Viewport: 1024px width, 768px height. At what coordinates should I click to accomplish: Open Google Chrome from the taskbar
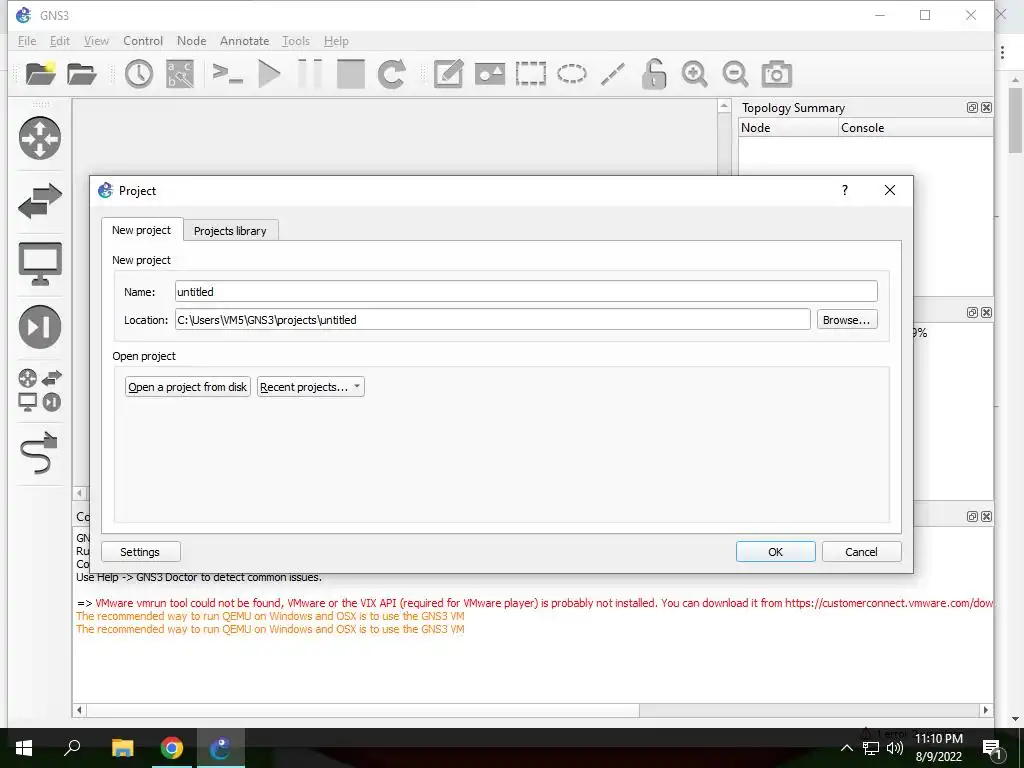171,748
